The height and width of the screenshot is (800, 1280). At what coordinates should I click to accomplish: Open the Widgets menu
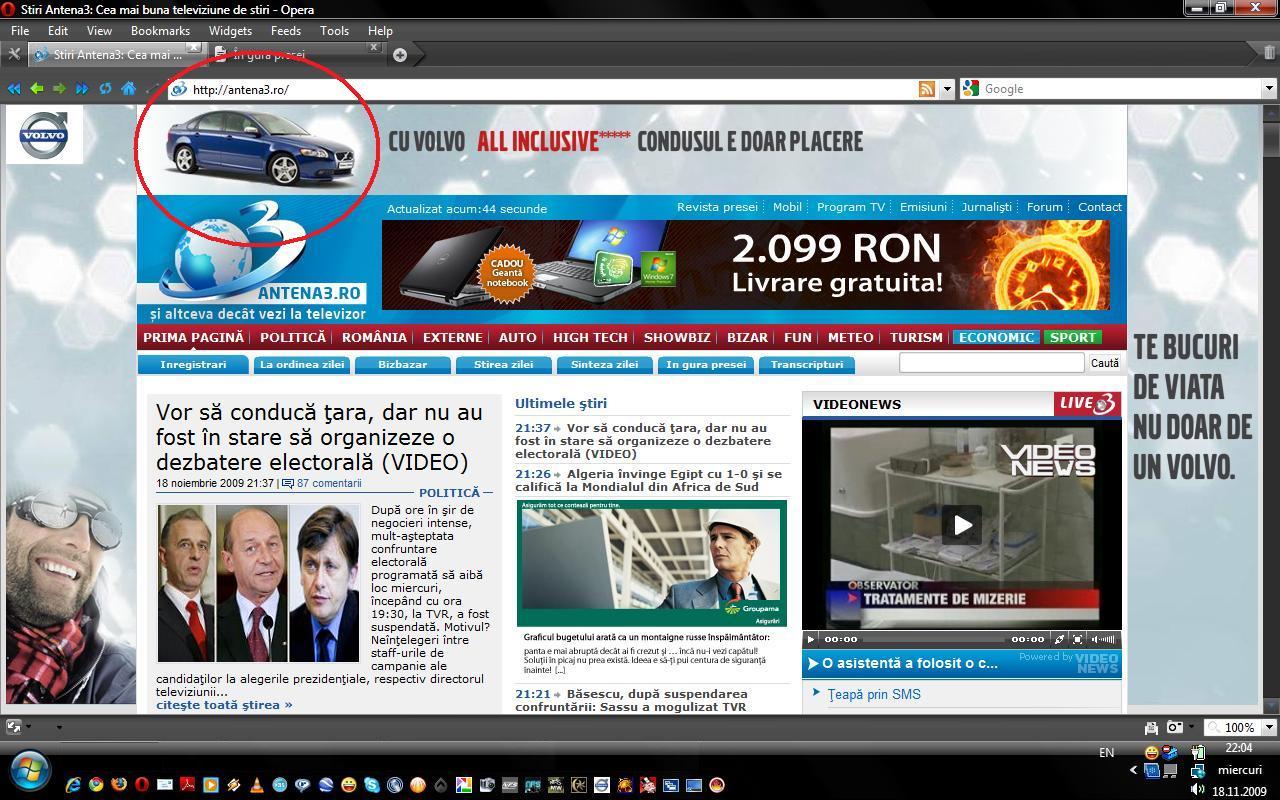pyautogui.click(x=230, y=31)
